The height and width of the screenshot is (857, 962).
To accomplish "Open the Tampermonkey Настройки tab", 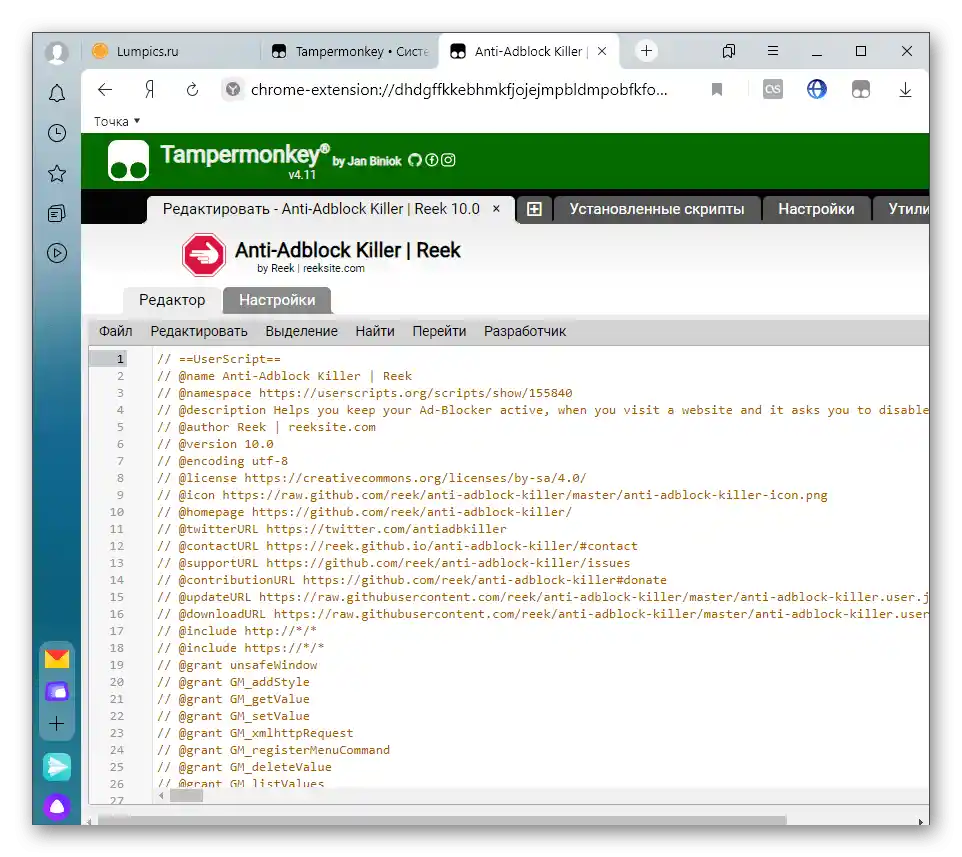I will point(816,209).
